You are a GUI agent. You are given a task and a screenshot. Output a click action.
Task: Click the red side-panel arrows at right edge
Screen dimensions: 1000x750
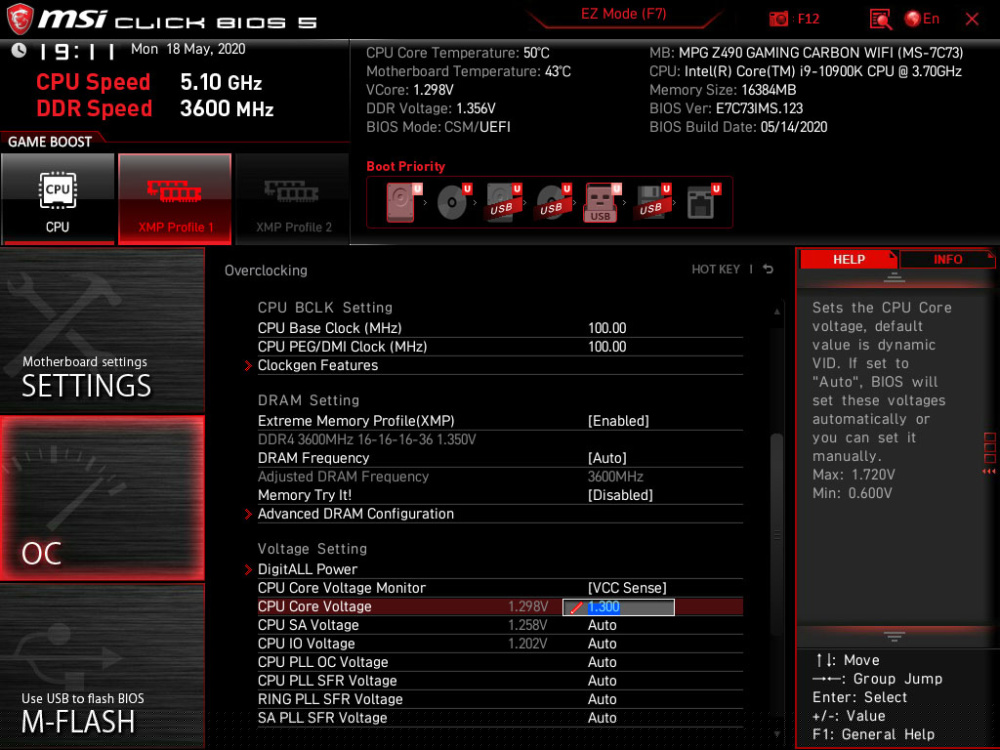pyautogui.click(x=989, y=471)
